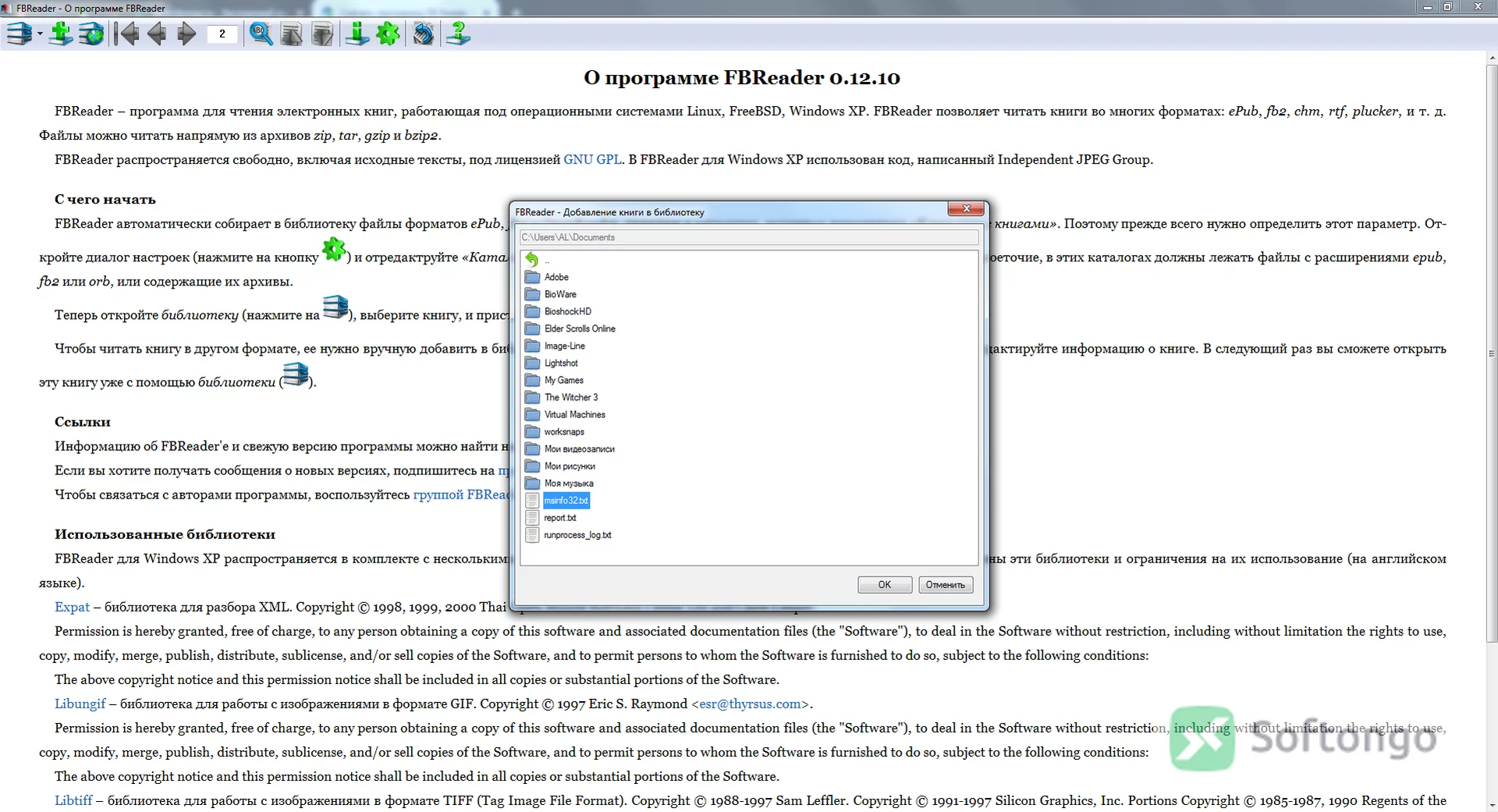Open the Library books icon in toolbar
The height and width of the screenshot is (812, 1498).
[20, 34]
